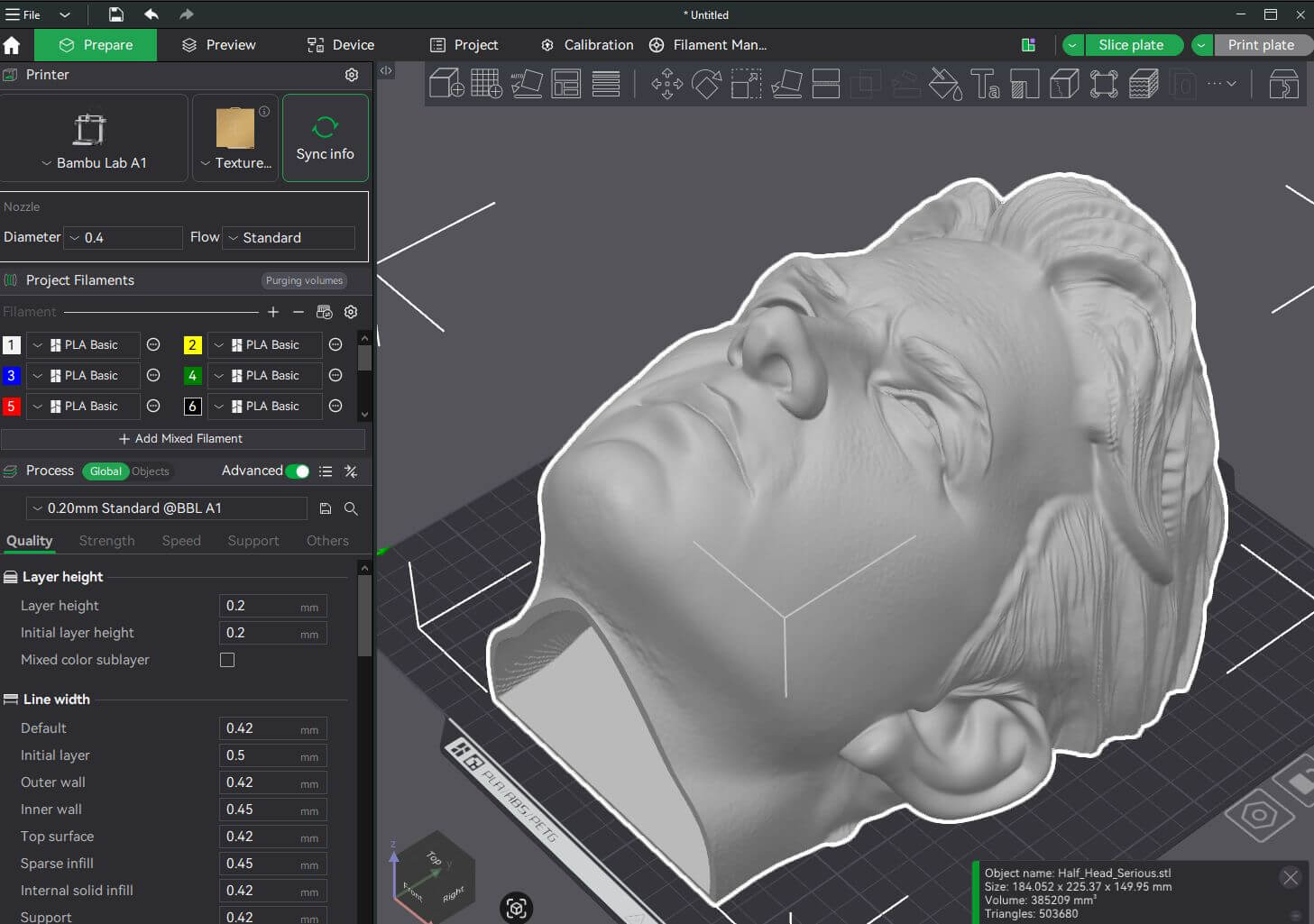Open filament 2 PLA Basic dropdown
1314x924 pixels.
[x=265, y=345]
